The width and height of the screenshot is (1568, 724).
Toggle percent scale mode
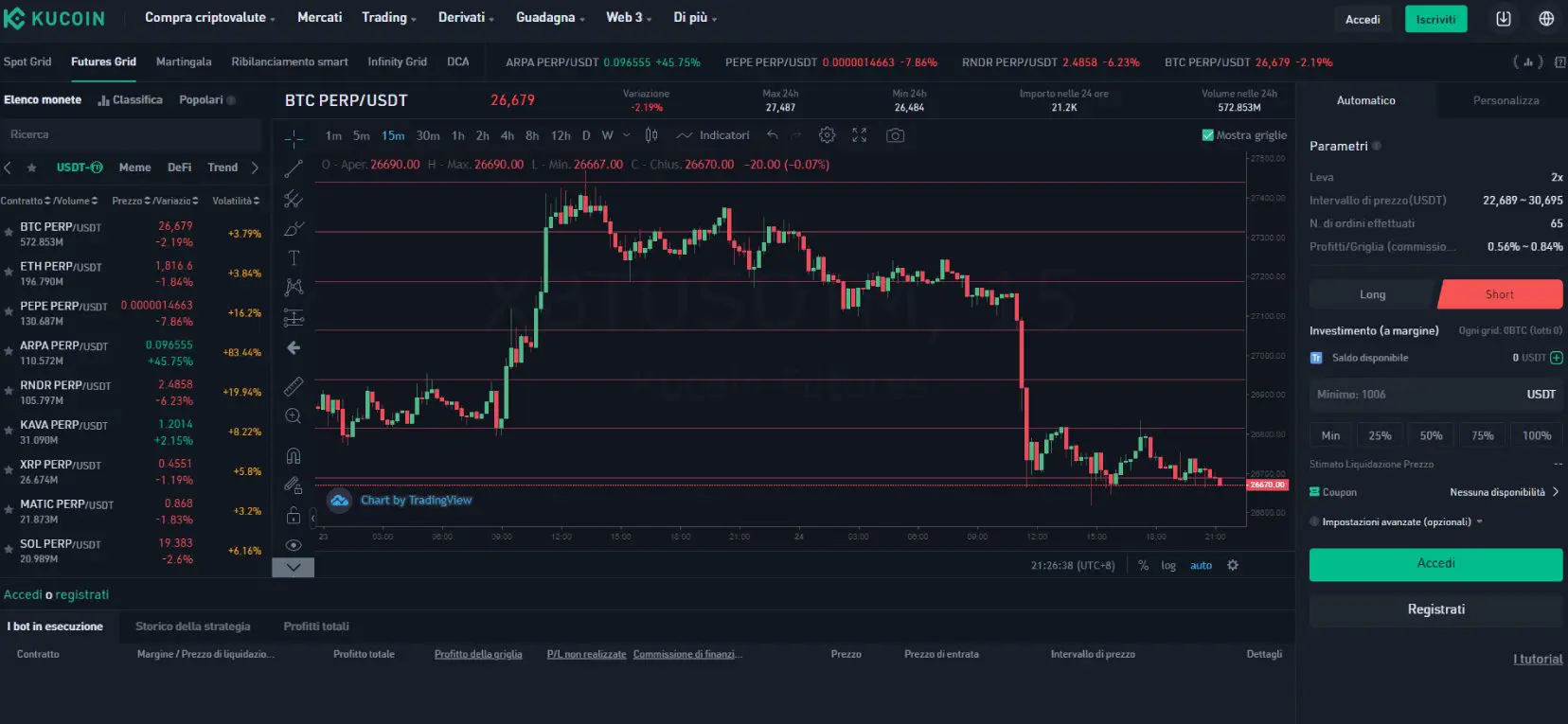pos(1143,565)
